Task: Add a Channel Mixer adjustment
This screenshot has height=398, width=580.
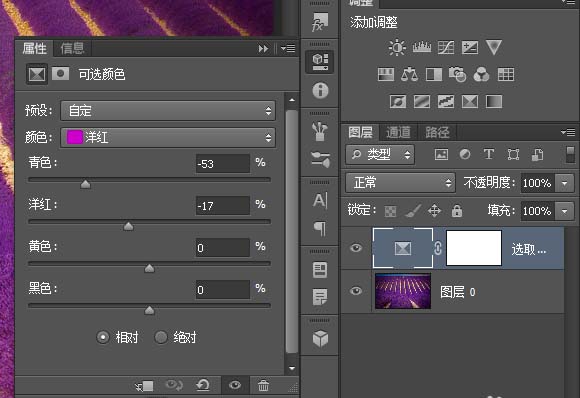Action: 481,75
